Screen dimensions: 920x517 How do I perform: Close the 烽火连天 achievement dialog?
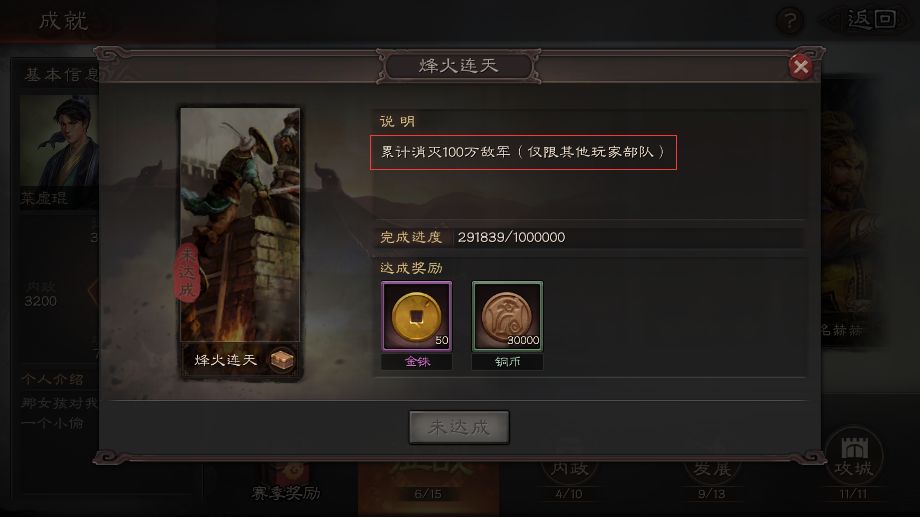coord(800,66)
